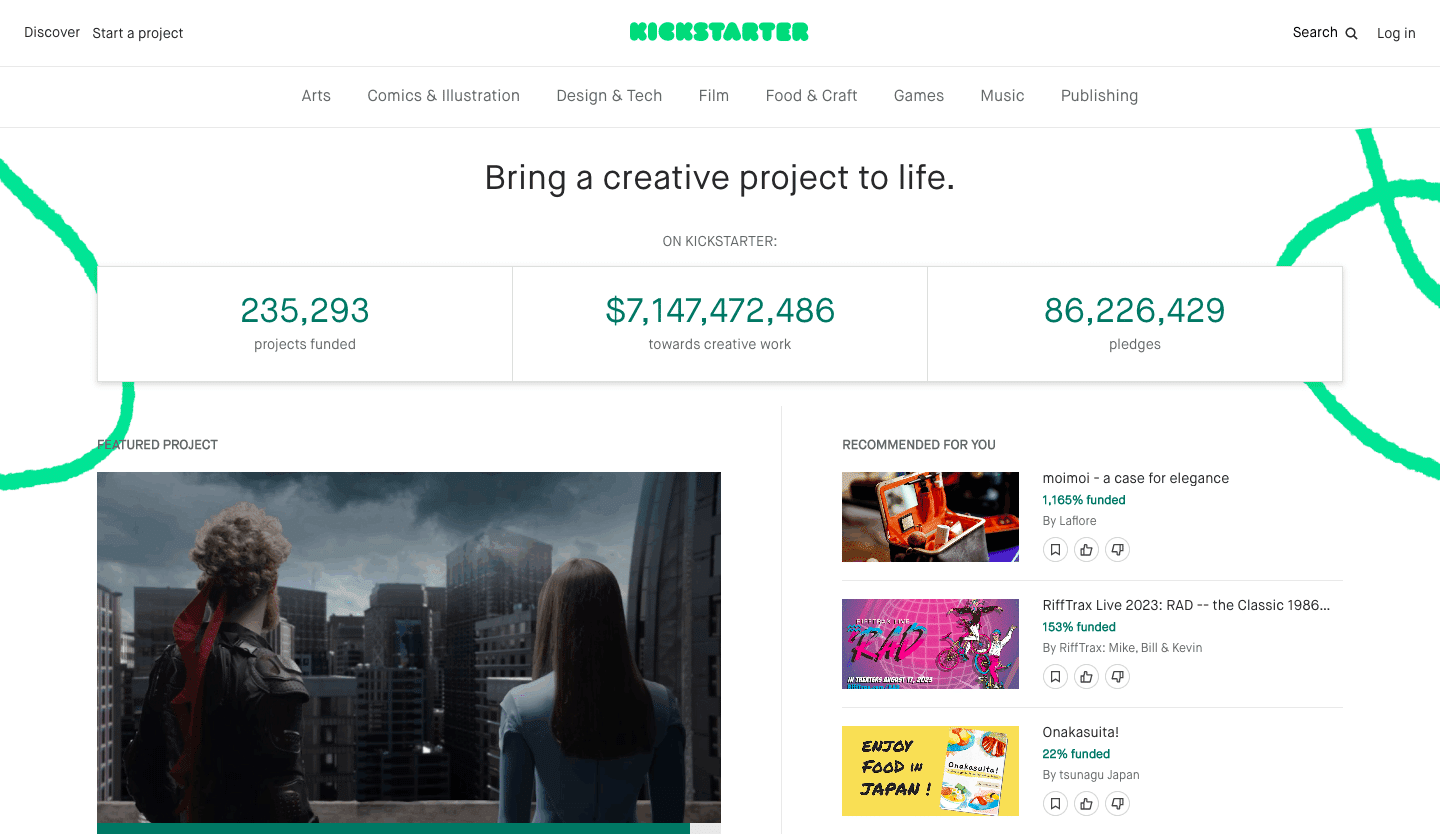Image resolution: width=1440 pixels, height=834 pixels.
Task: Thumbs down the moimoi project
Action: (x=1118, y=549)
